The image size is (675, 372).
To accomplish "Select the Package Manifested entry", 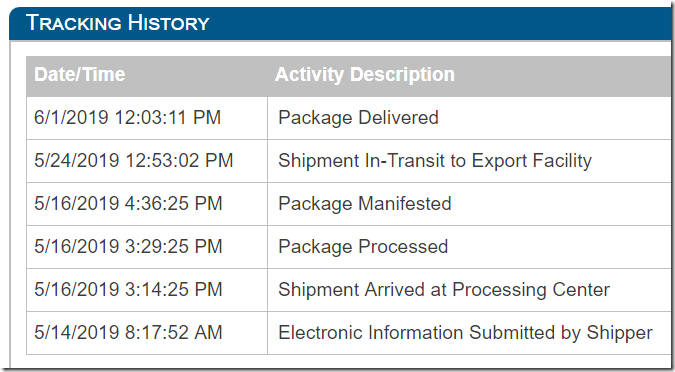I will (365, 204).
